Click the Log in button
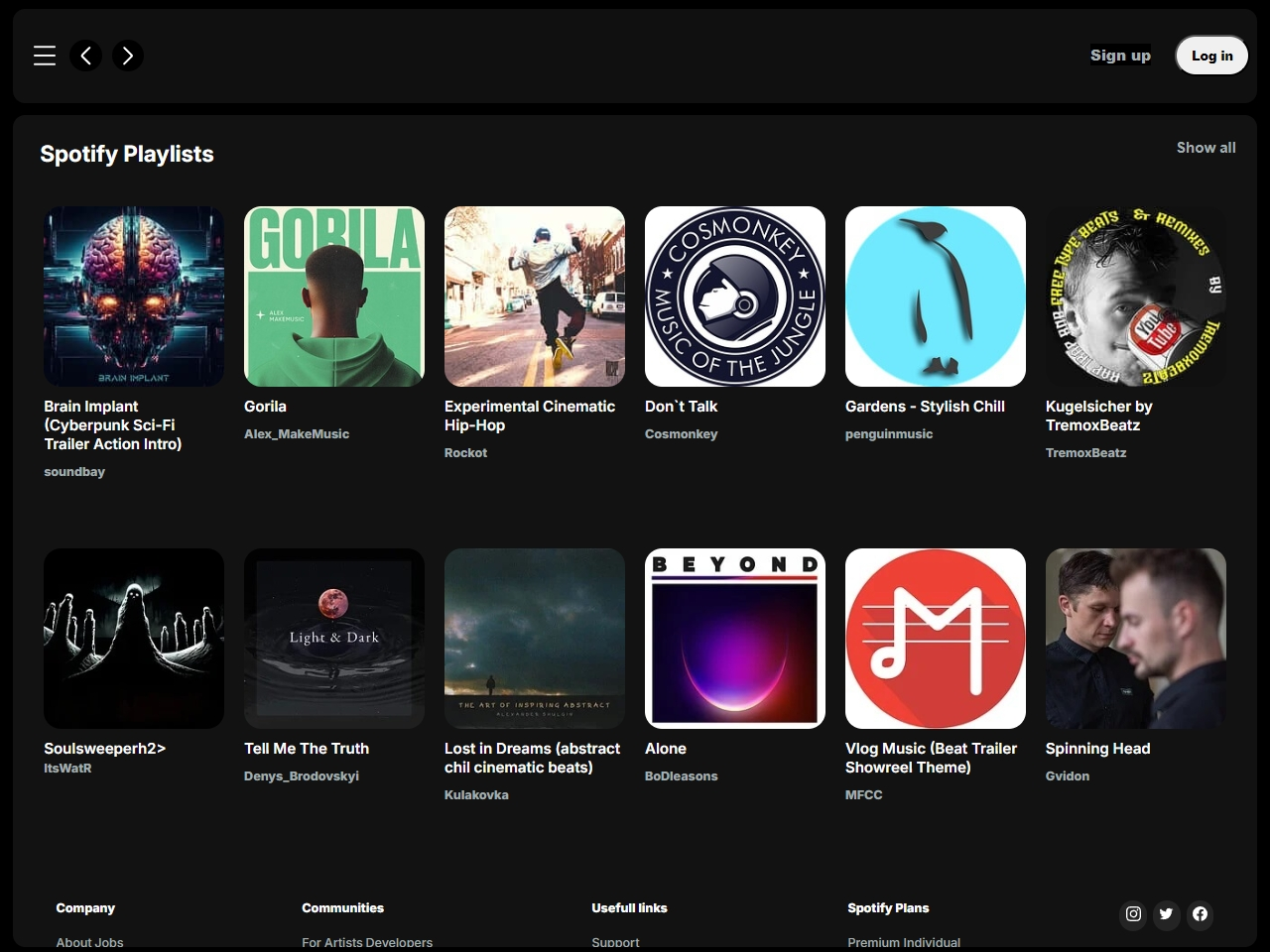The width and height of the screenshot is (1270, 952). (x=1212, y=56)
